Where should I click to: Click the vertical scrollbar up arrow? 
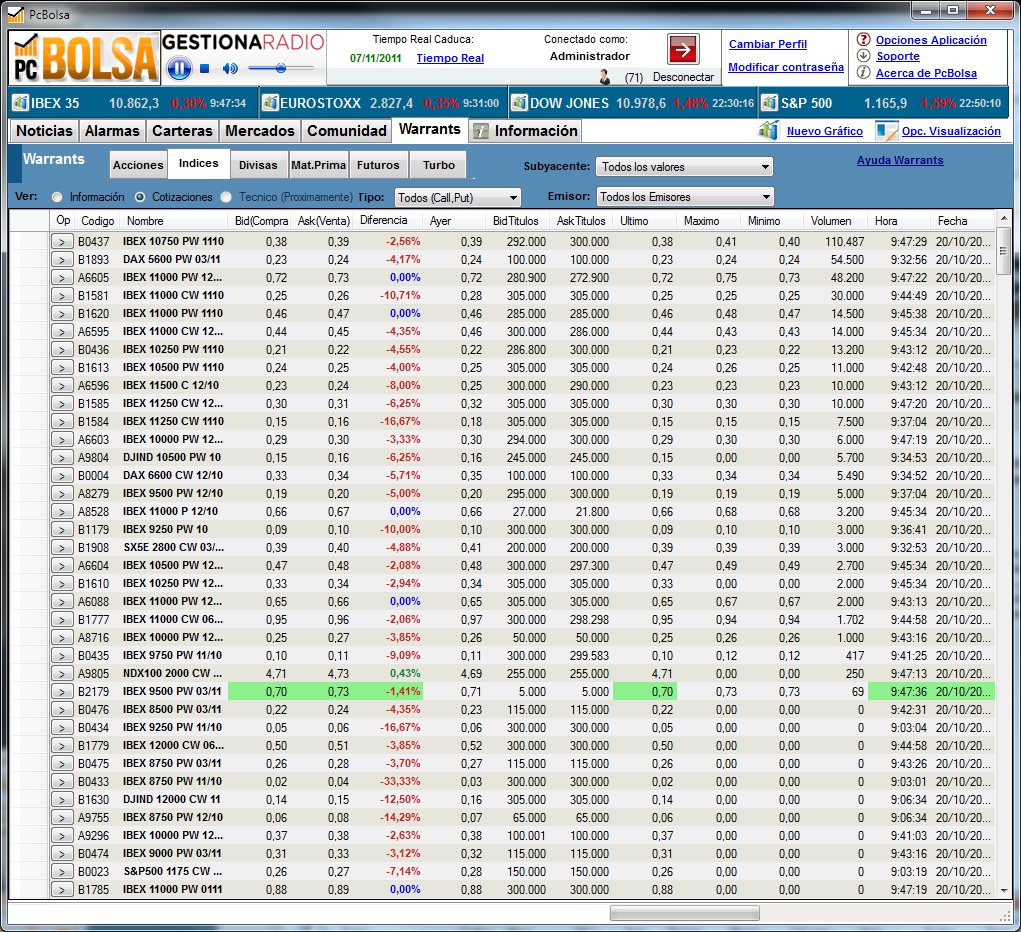[1003, 218]
